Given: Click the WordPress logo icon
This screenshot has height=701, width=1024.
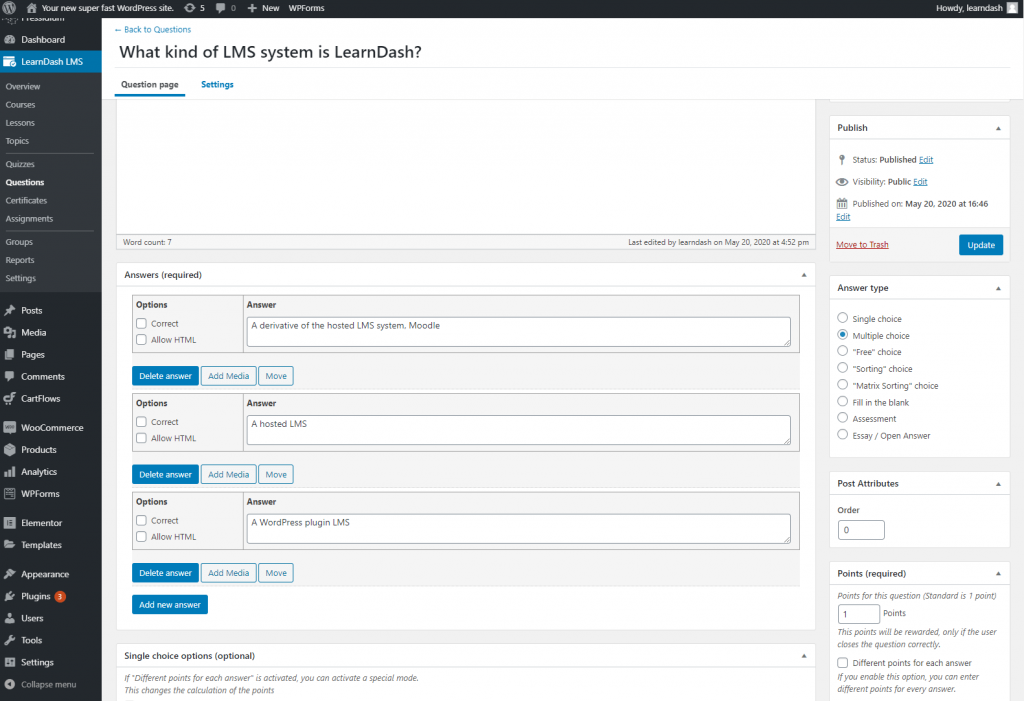Looking at the screenshot, I should click(10, 8).
